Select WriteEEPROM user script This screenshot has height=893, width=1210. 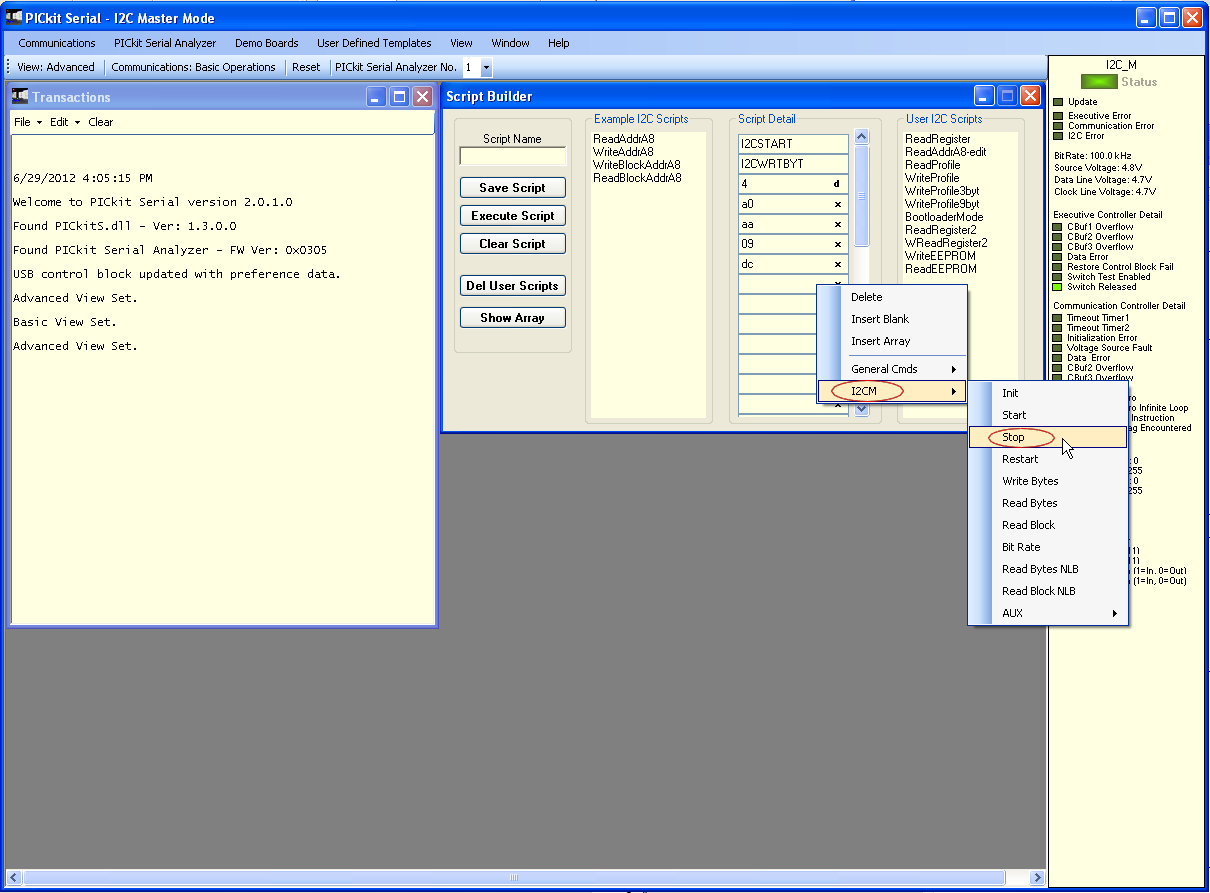point(940,256)
